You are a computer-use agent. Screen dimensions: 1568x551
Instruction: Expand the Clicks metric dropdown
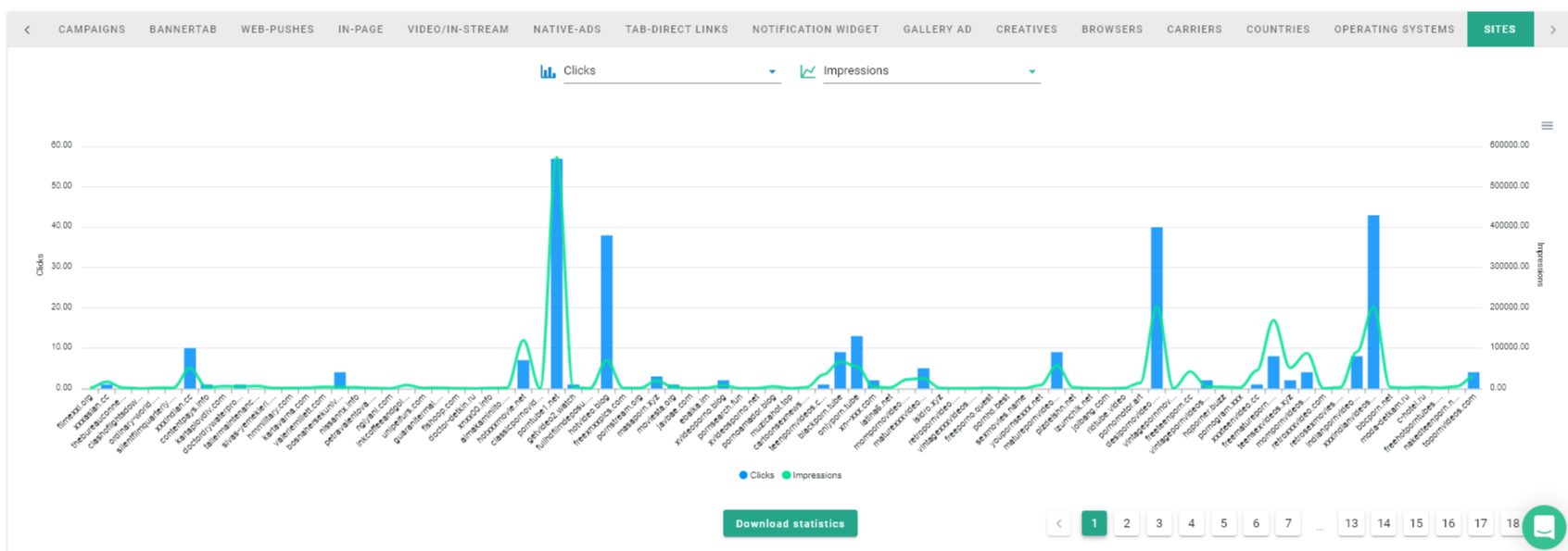click(x=771, y=72)
